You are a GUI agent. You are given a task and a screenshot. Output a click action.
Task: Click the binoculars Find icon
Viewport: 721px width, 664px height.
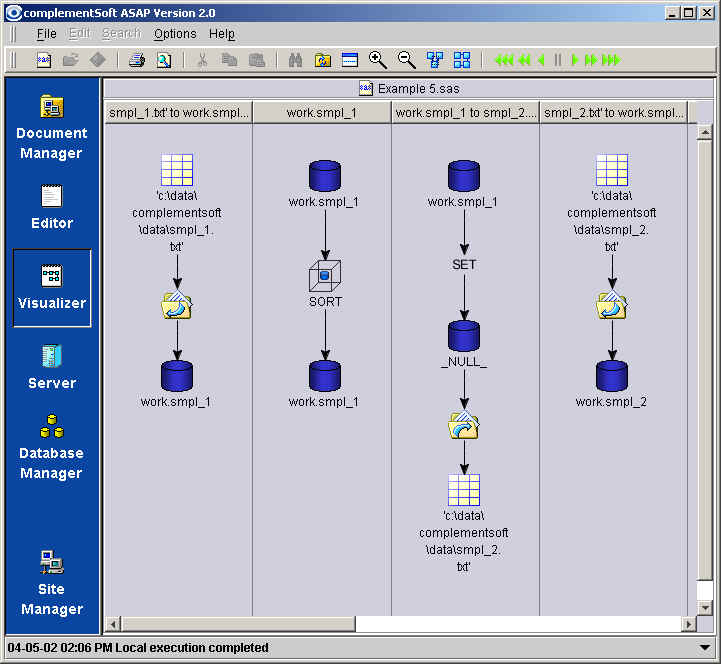tap(295, 60)
